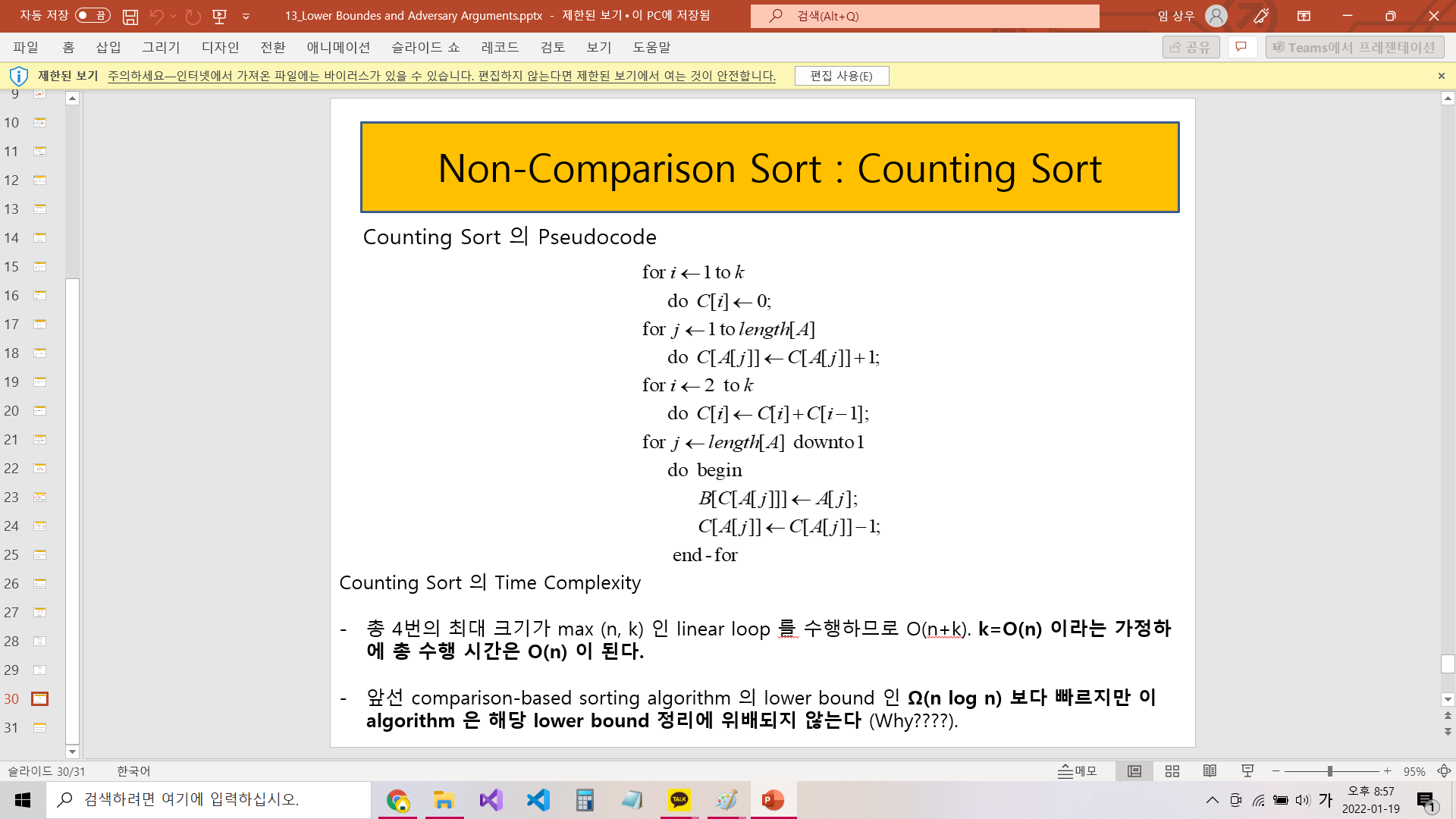Click the 편집 사용(E) button to enable editing
The width and height of the screenshot is (1456, 819).
[x=842, y=76]
